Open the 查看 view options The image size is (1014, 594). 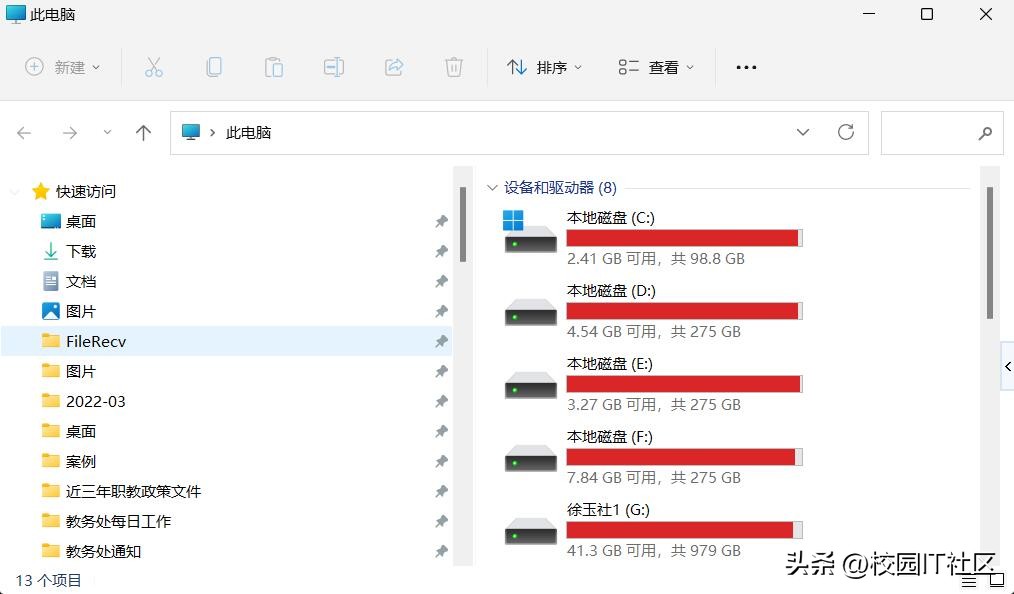pos(655,67)
